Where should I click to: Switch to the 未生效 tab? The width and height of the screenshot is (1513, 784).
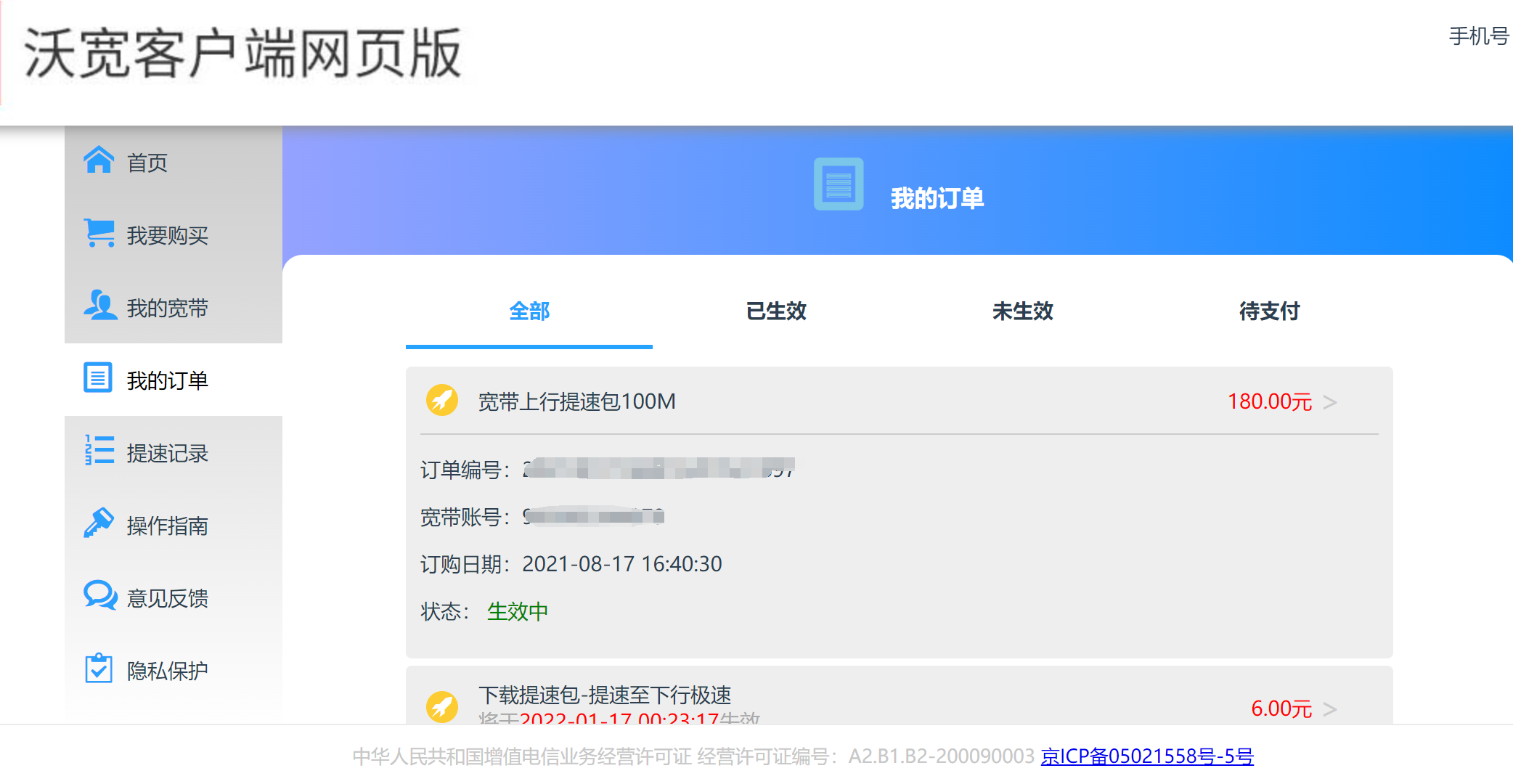(1023, 311)
